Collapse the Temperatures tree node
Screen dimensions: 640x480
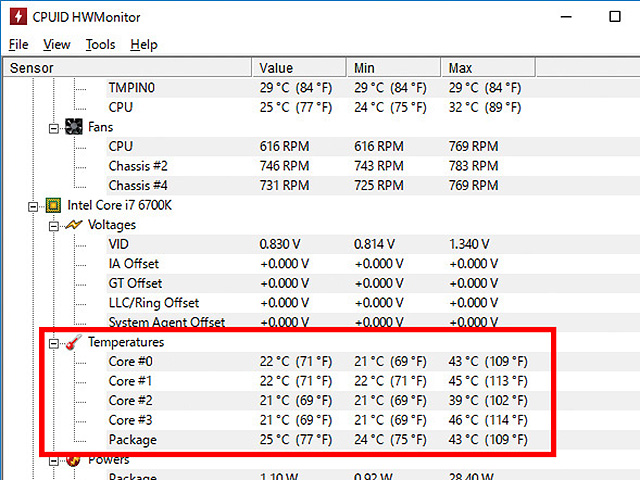pos(53,344)
